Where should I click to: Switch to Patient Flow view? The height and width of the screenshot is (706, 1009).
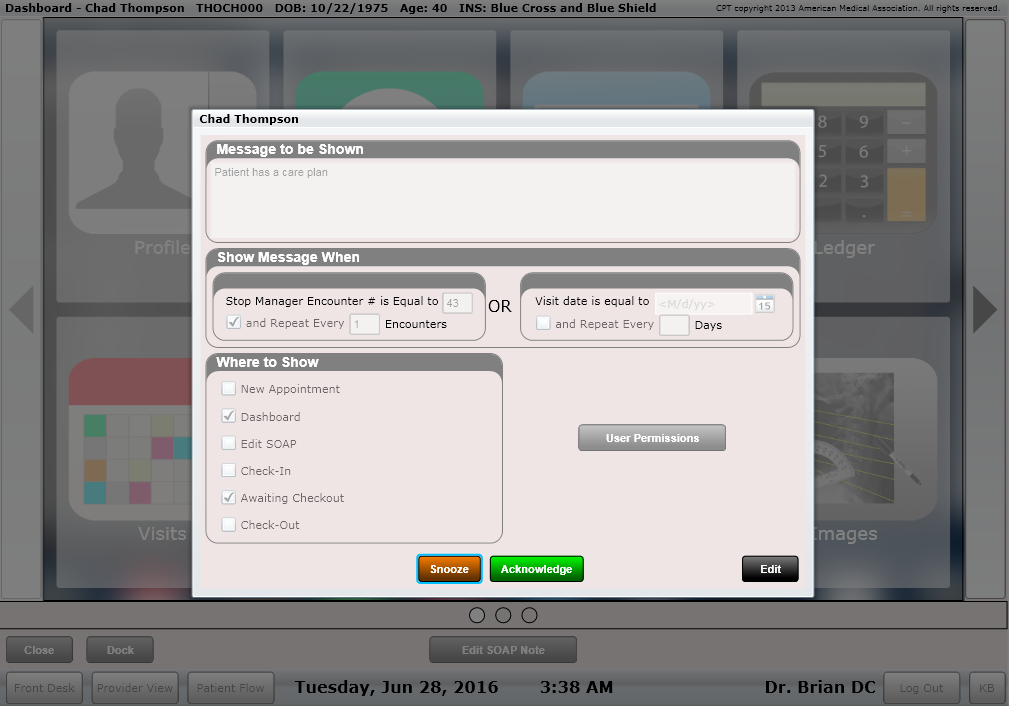click(230, 688)
